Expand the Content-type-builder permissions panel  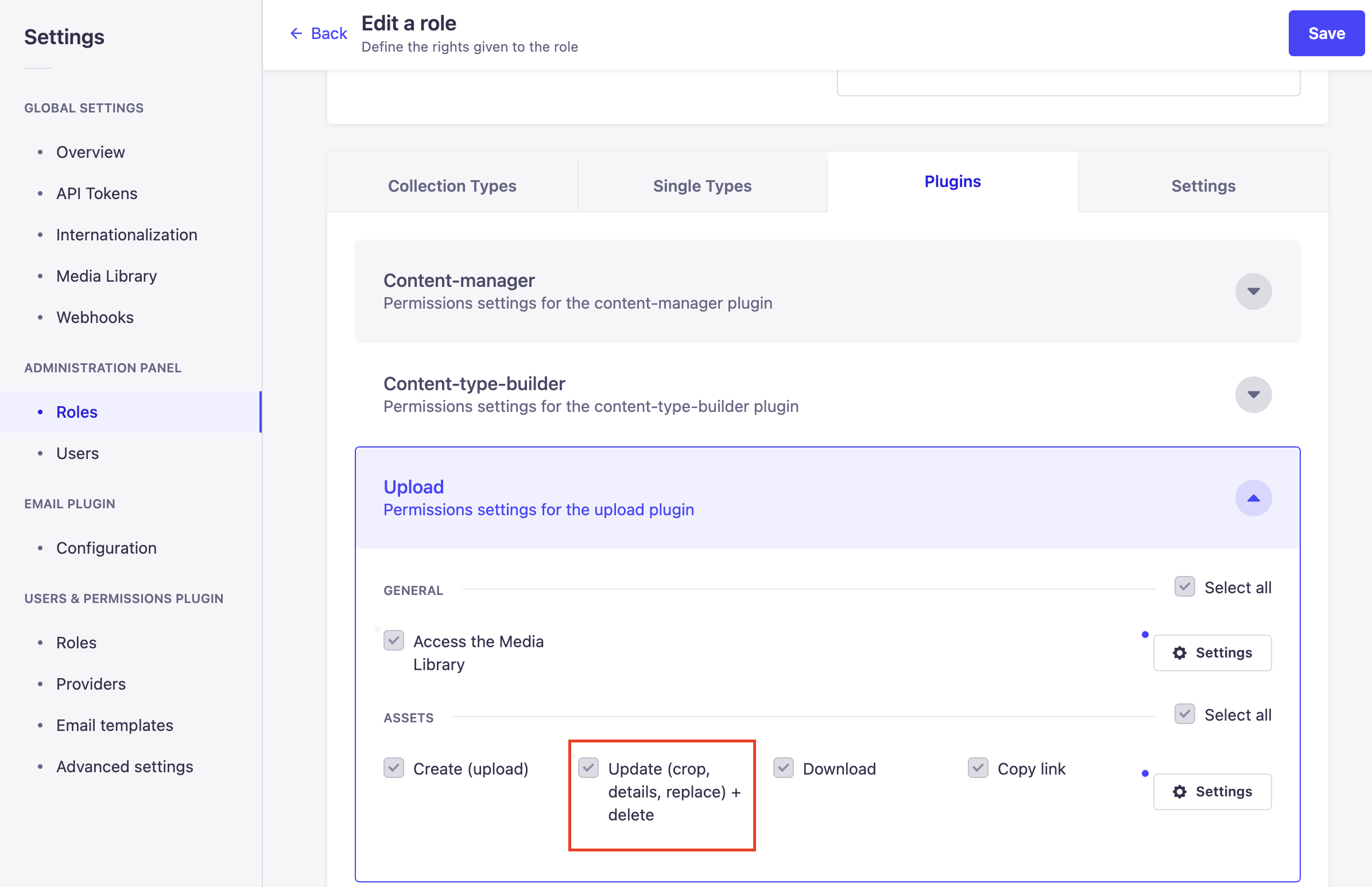pos(1253,395)
